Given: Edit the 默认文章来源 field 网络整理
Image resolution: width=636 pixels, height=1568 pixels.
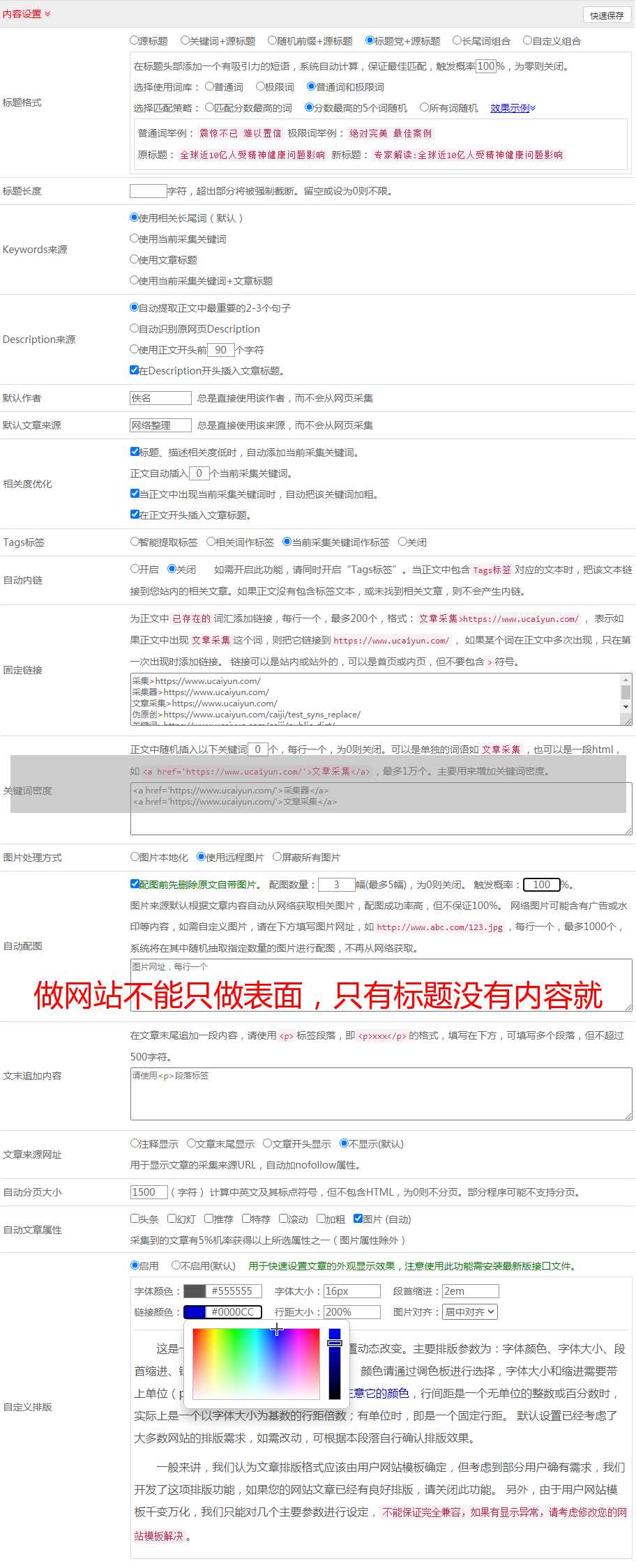Looking at the screenshot, I should tap(160, 425).
